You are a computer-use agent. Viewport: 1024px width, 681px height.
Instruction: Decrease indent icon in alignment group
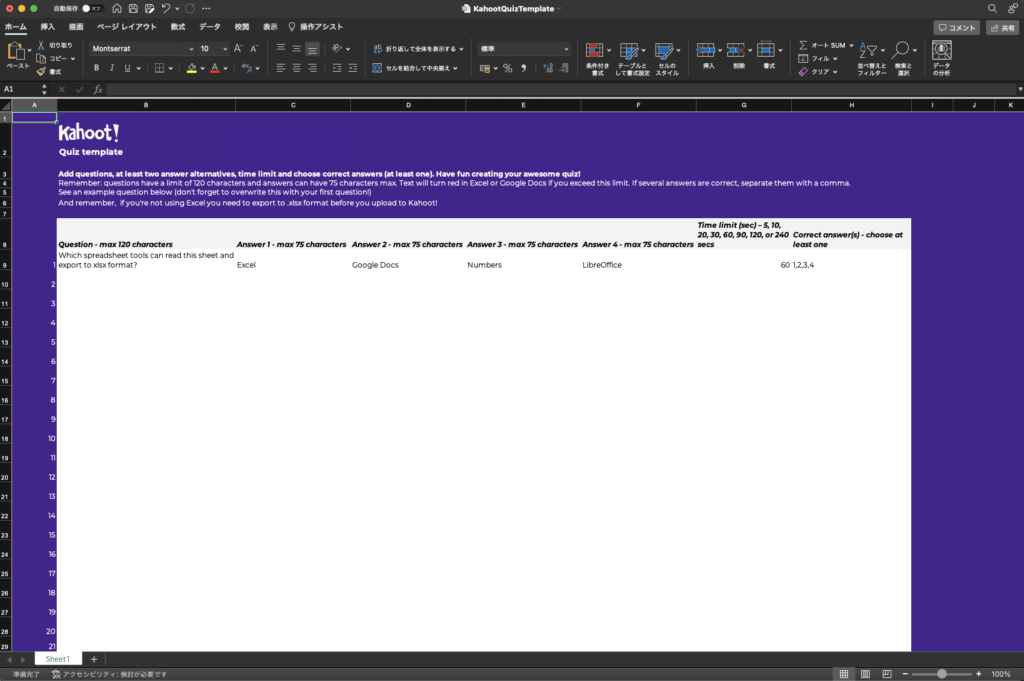coord(337,68)
